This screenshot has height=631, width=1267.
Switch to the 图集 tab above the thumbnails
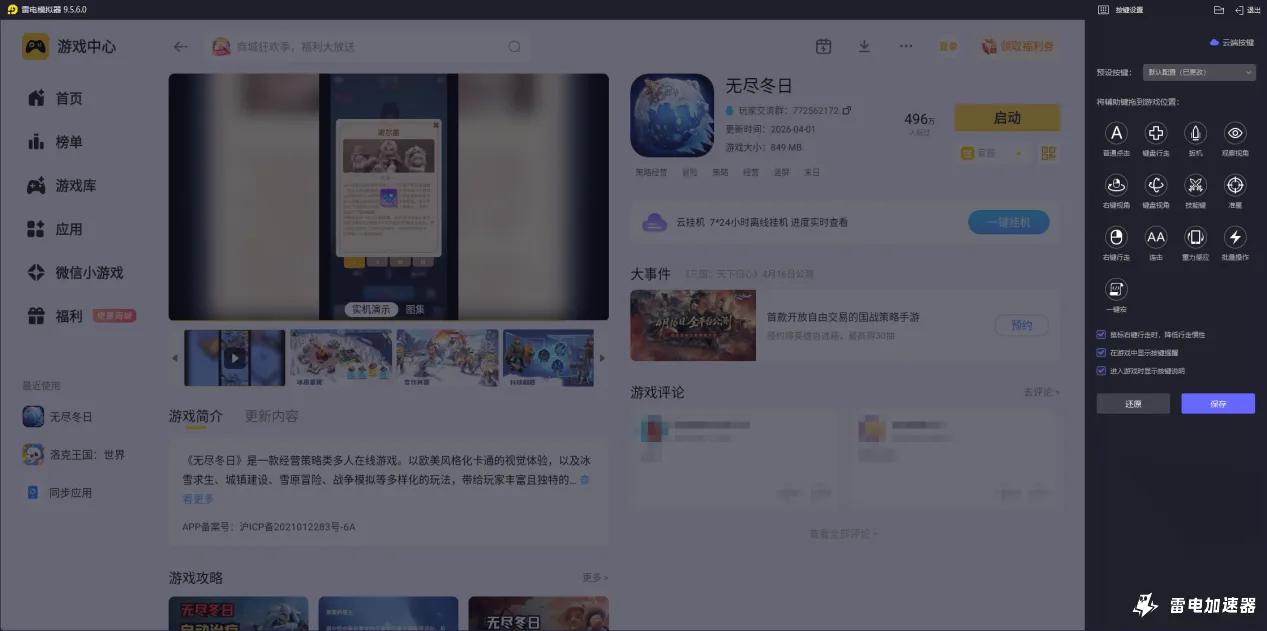(x=416, y=309)
